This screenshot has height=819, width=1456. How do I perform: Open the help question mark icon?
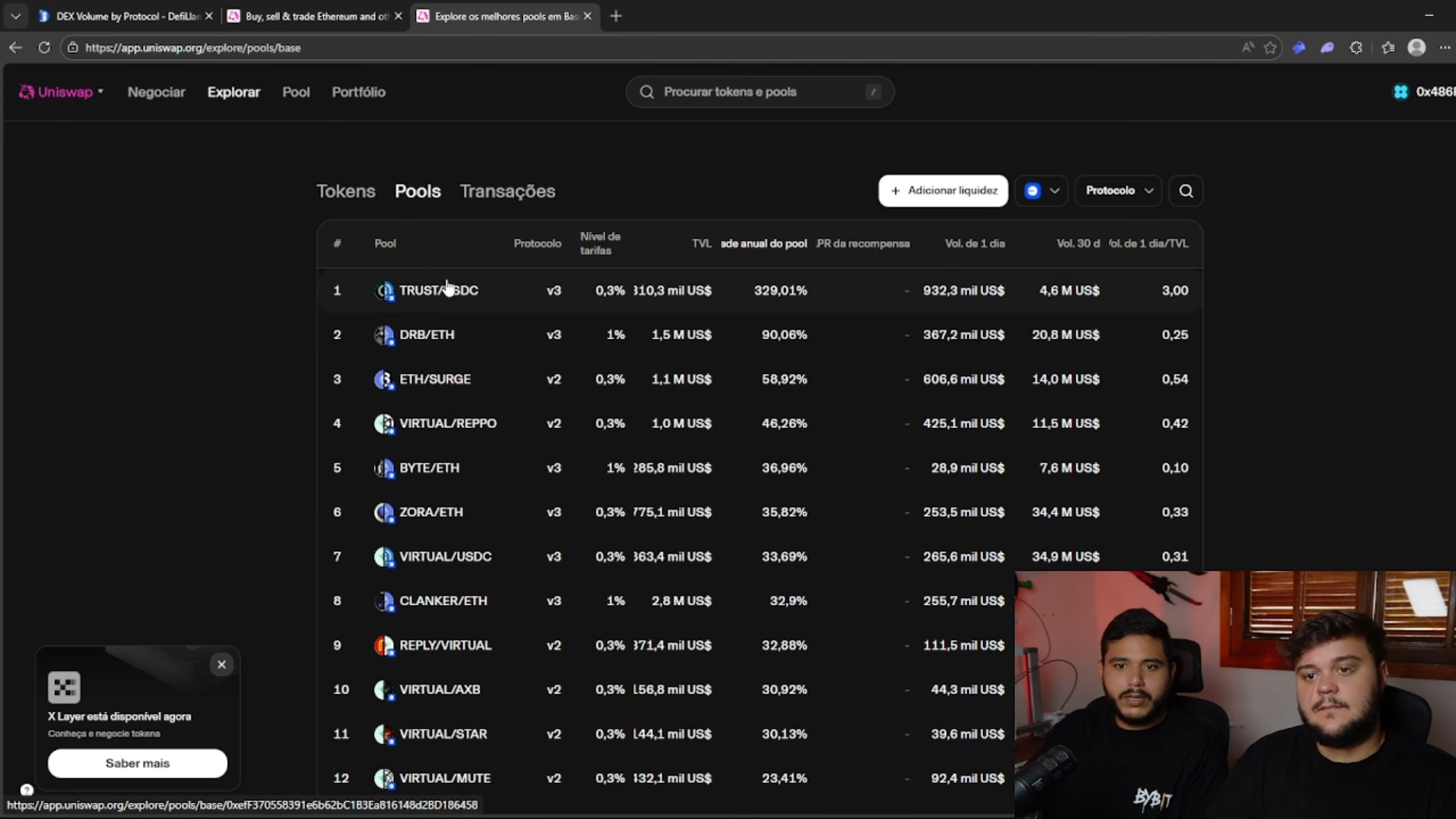click(27, 789)
